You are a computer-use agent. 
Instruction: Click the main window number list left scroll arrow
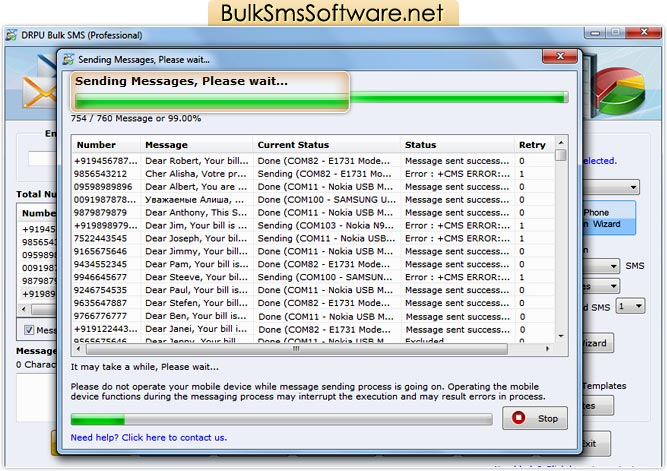[x=23, y=309]
